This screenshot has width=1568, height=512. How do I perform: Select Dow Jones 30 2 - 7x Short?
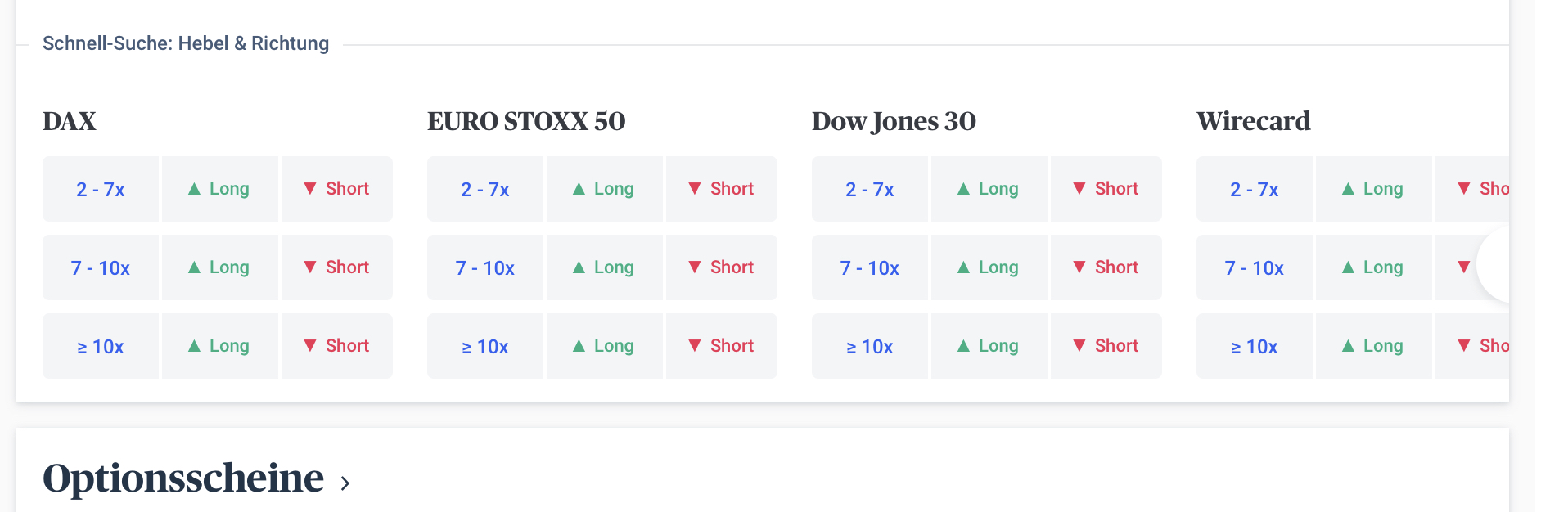point(1106,189)
